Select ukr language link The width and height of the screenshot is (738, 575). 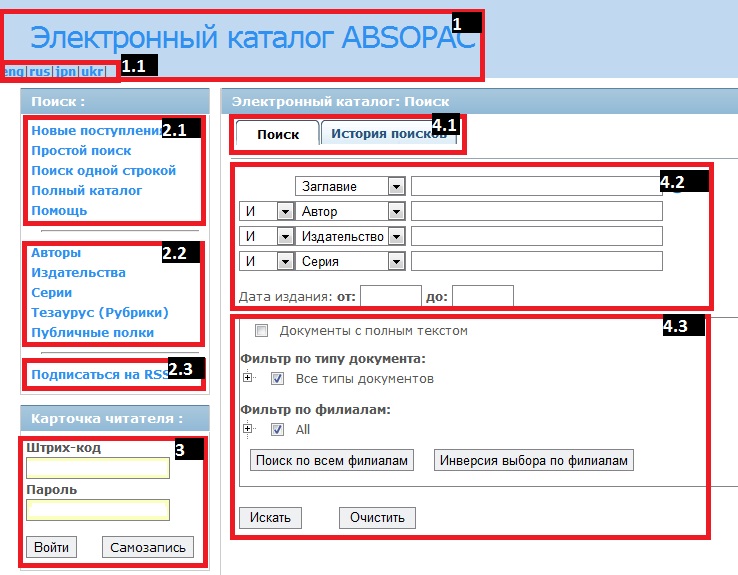91,72
